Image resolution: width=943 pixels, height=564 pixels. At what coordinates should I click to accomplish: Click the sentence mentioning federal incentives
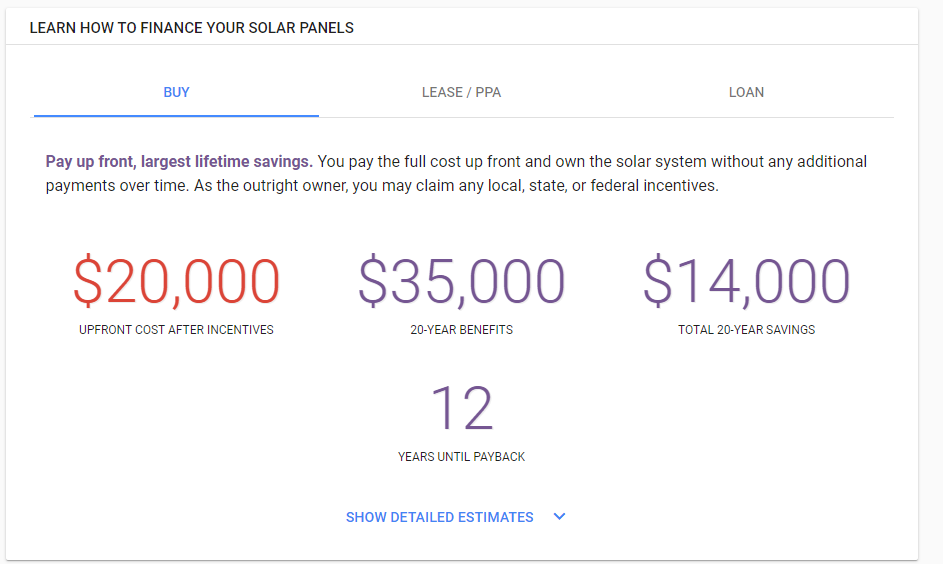click(456, 186)
